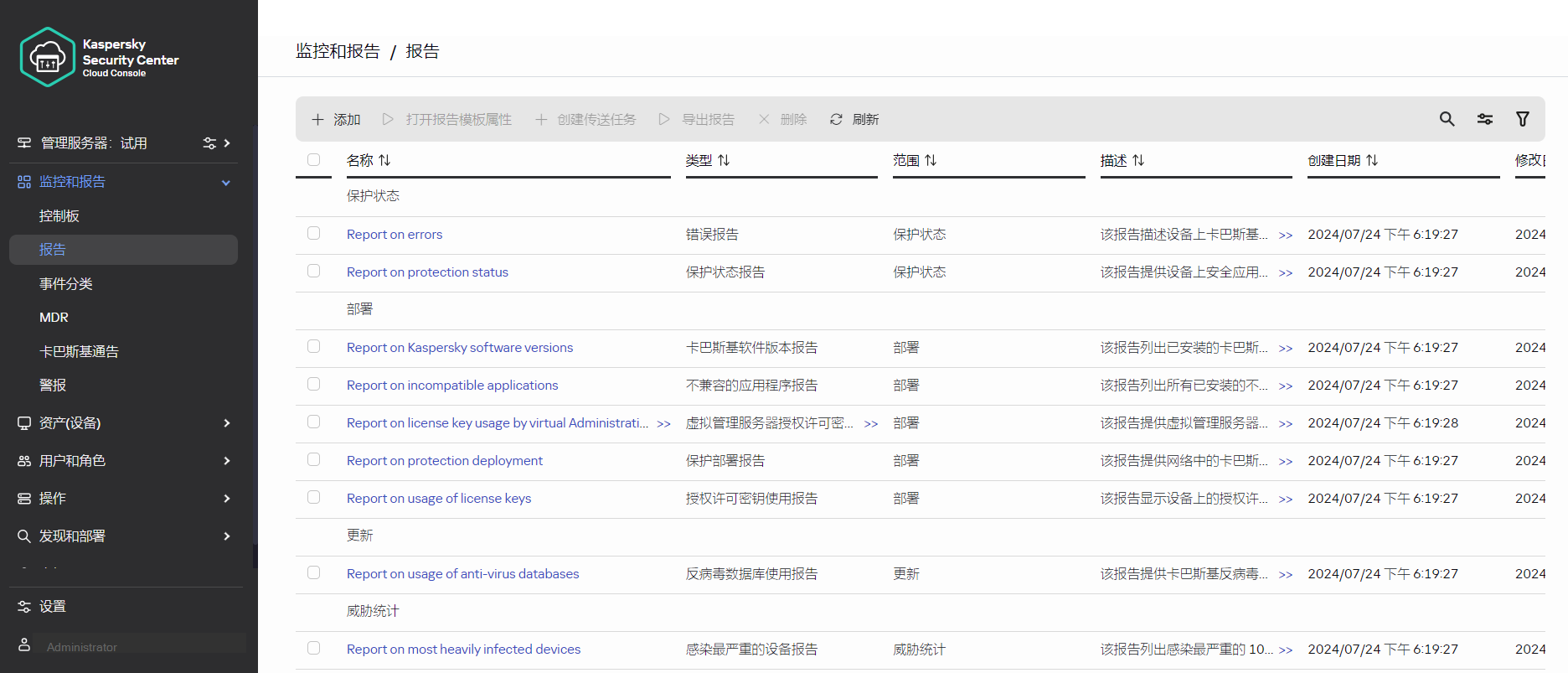Open the 控制板 sidebar item
1568x673 pixels.
59,216
